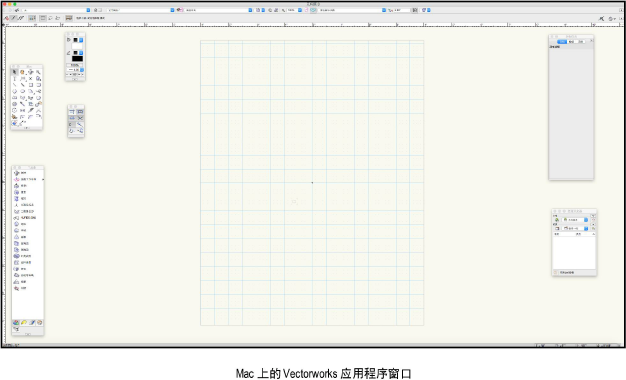
Task: Click the yellow tool set icon at Tool Sets bottom
Action: click(x=24, y=323)
